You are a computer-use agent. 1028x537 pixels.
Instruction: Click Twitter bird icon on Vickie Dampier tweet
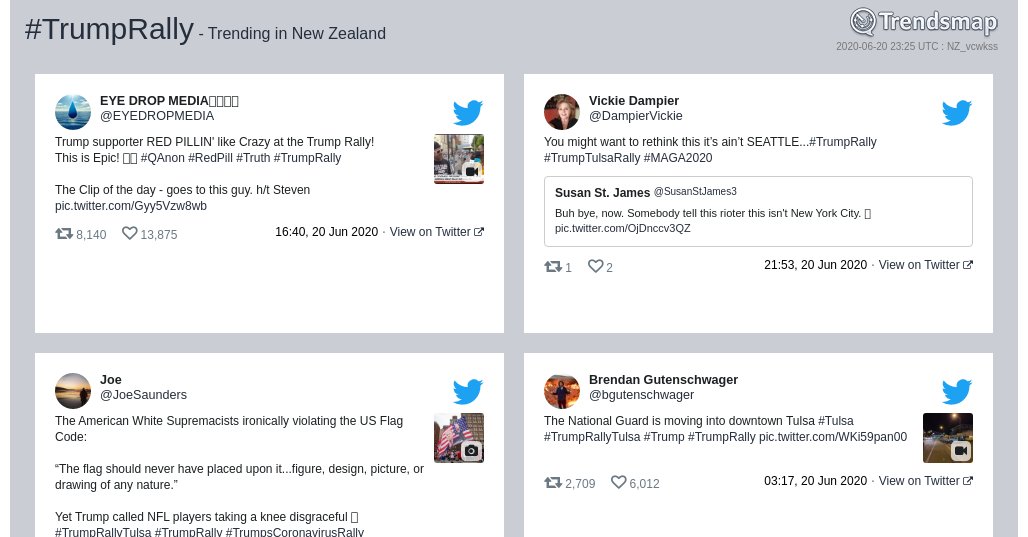[x=957, y=112]
